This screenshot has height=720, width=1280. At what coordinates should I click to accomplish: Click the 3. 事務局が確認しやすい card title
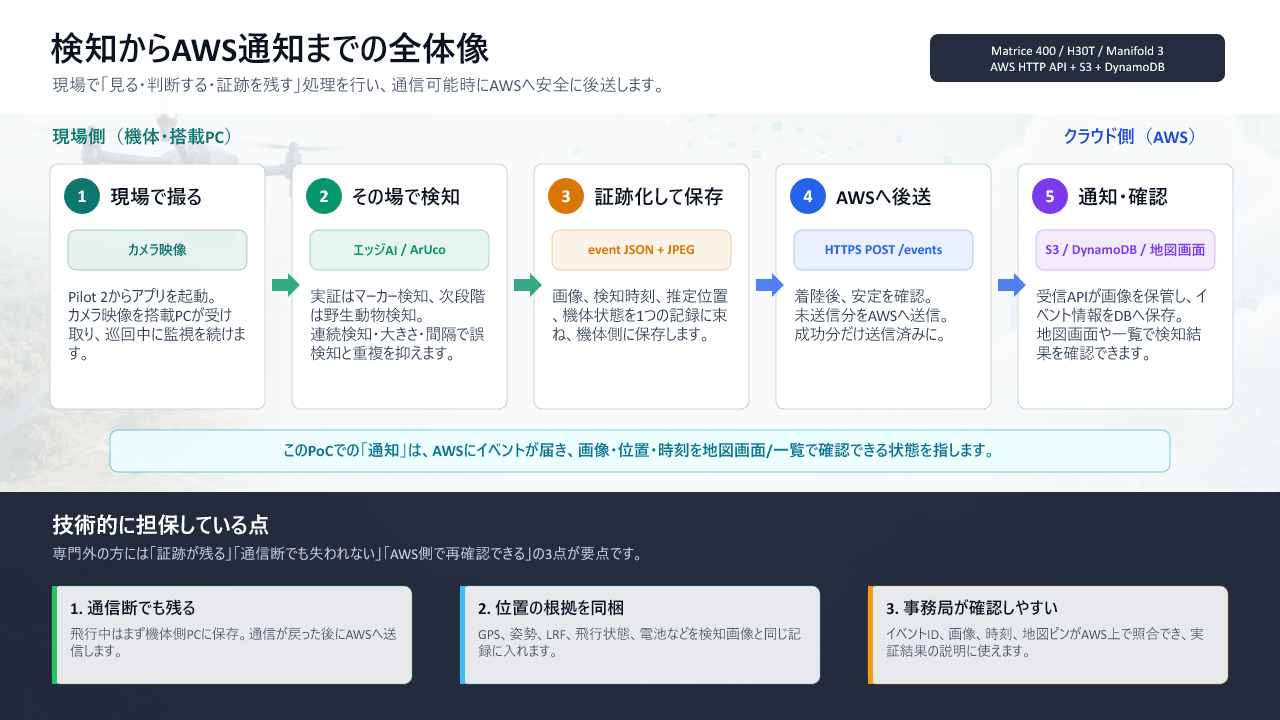(972, 608)
